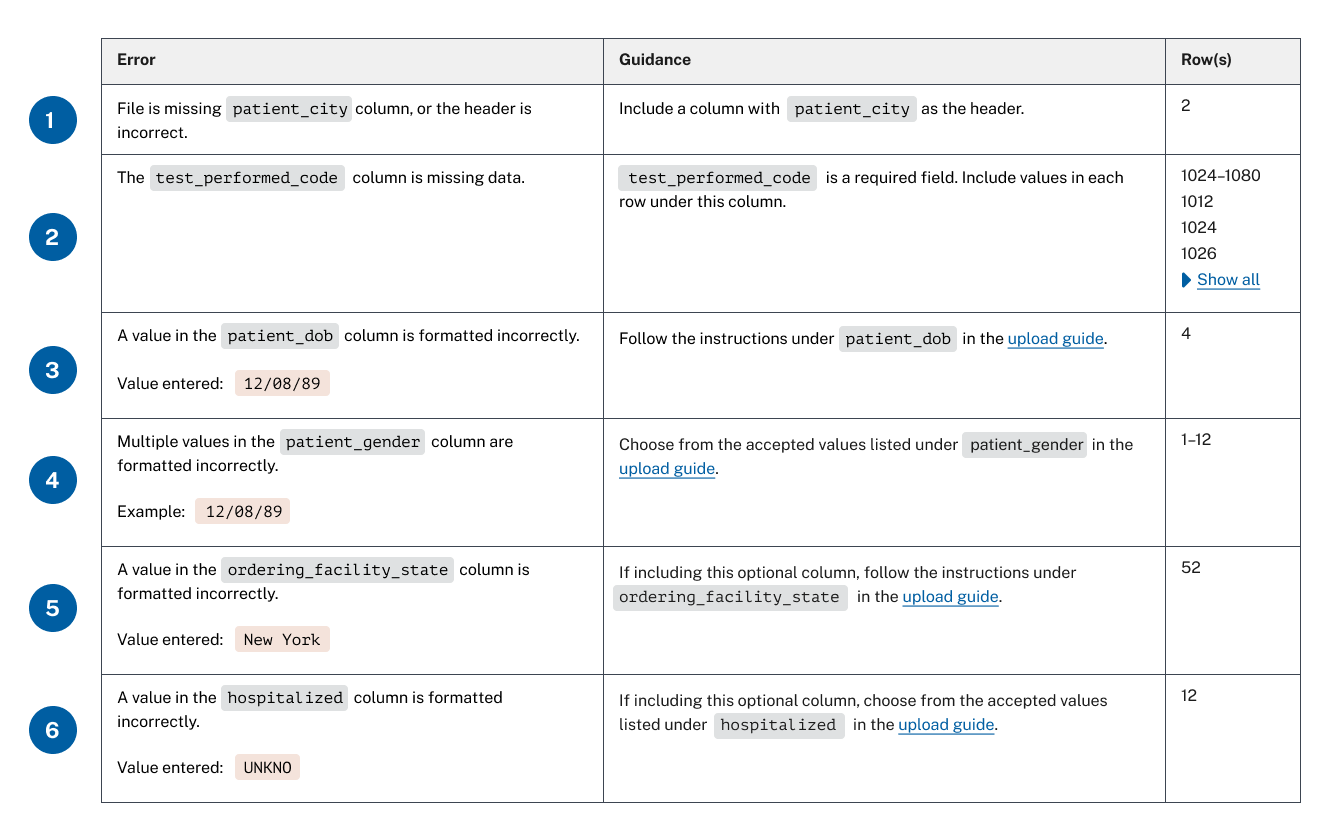Select test_performed_code in the Error column
This screenshot has height=840, width=1340.
pyautogui.click(x=247, y=178)
